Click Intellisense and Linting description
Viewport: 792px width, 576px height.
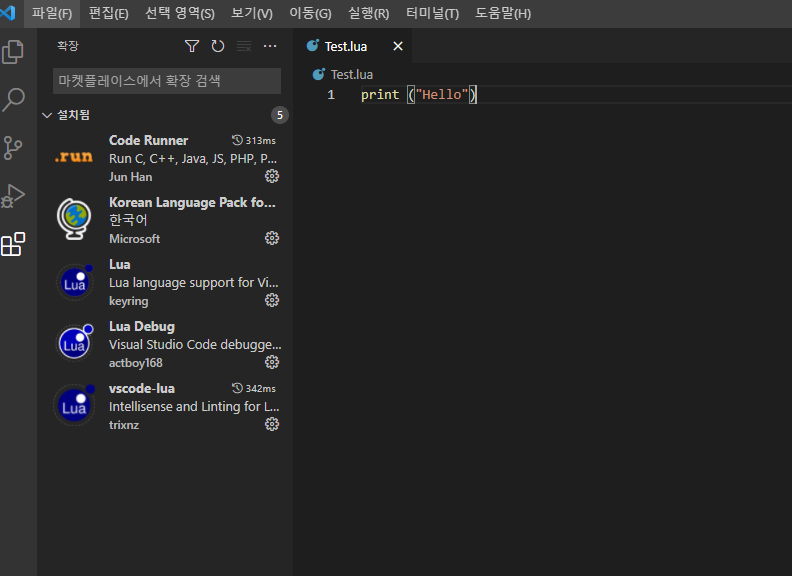(194, 406)
